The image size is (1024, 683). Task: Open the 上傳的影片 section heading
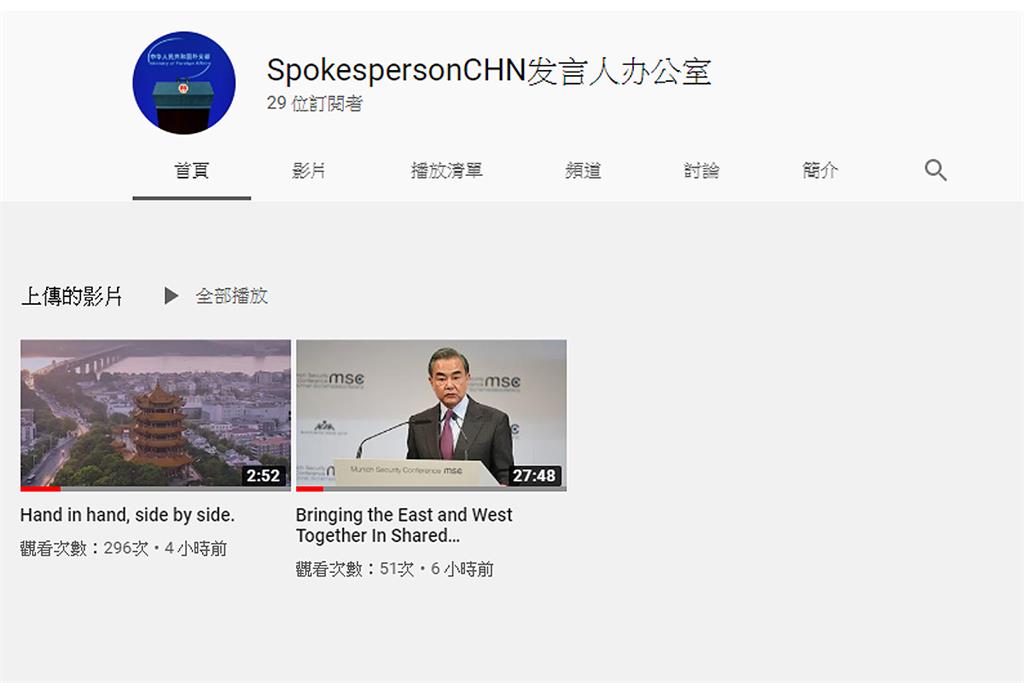(x=72, y=296)
